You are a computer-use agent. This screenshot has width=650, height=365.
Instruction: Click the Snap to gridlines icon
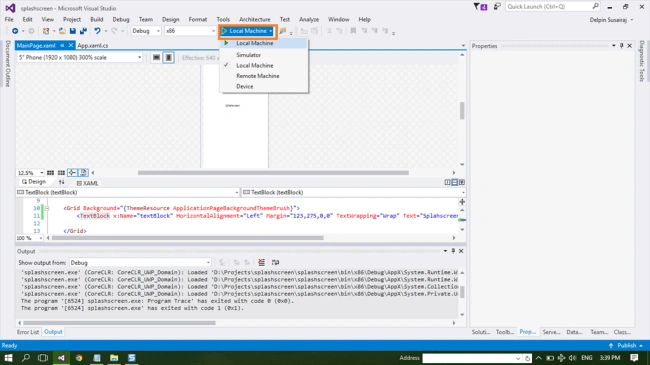click(61, 173)
